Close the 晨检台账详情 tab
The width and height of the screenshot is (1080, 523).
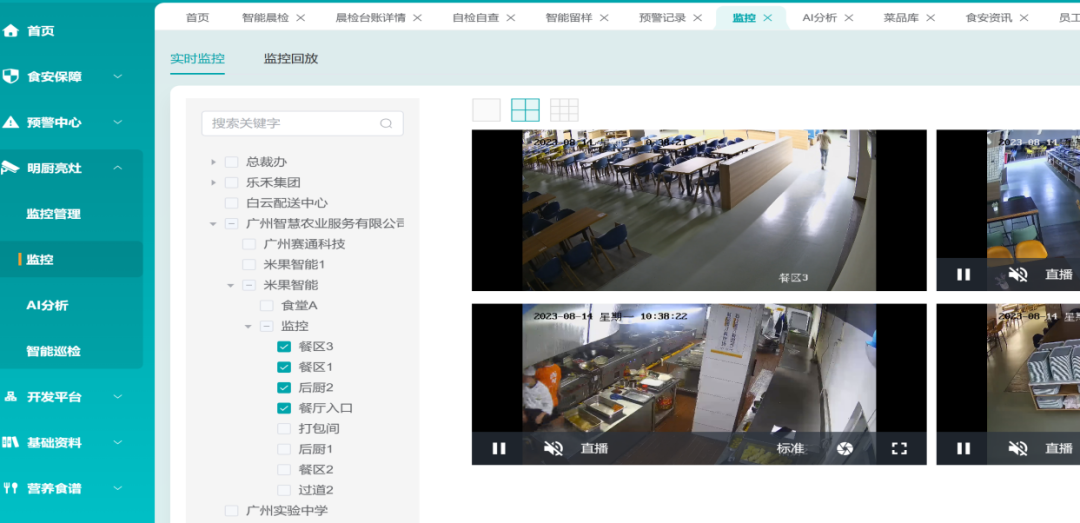pyautogui.click(x=417, y=18)
